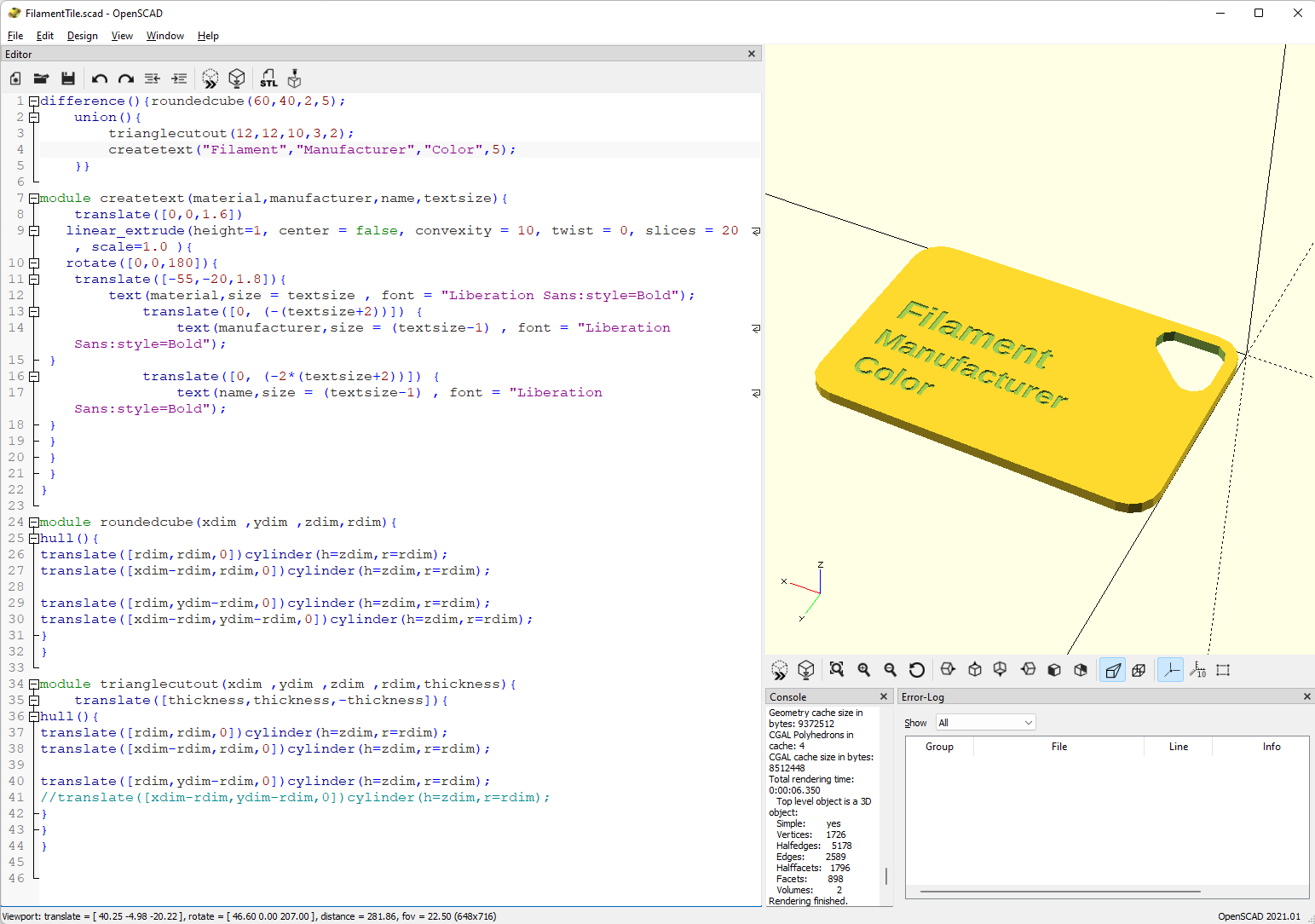Click the Line column header in the Error-Log
Viewport: 1315px width, 924px height.
[x=1178, y=747]
